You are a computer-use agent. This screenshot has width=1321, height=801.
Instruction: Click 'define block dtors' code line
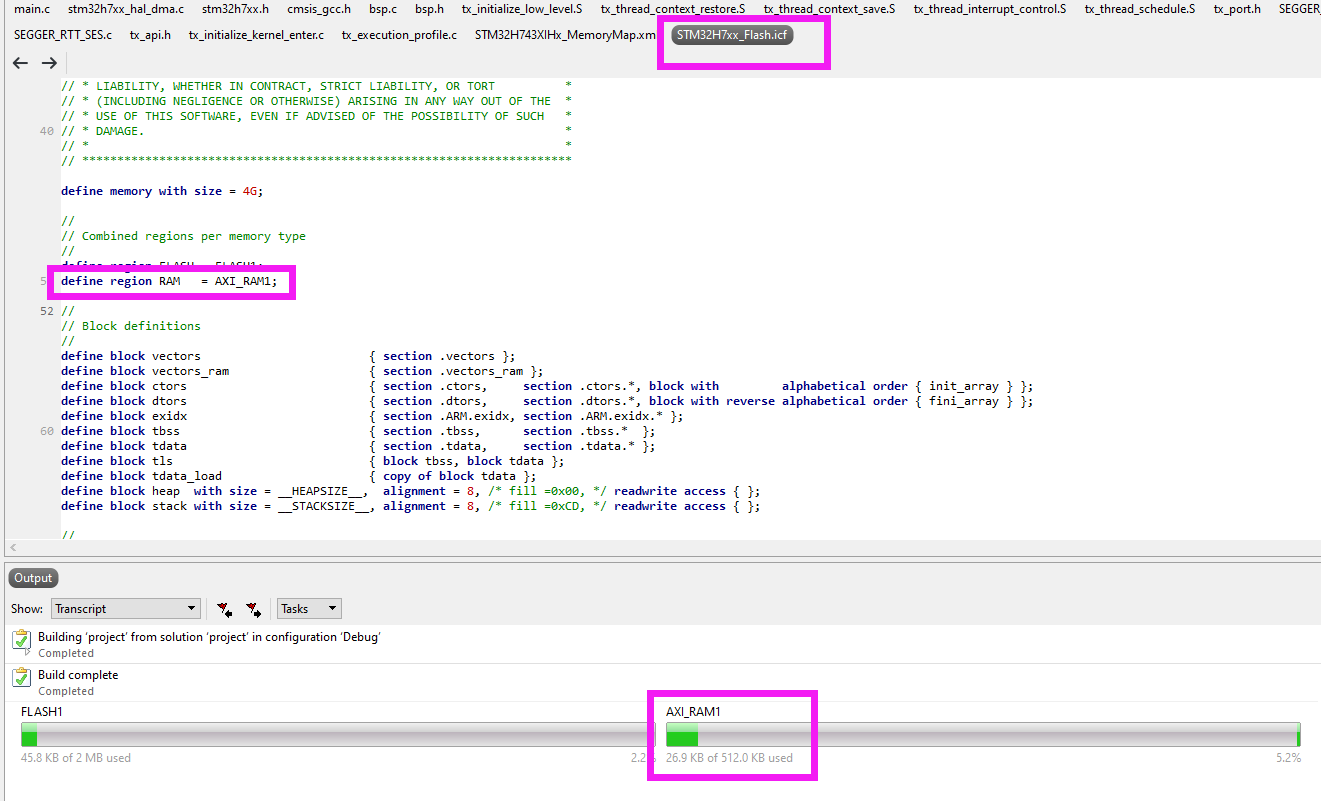[547, 401]
